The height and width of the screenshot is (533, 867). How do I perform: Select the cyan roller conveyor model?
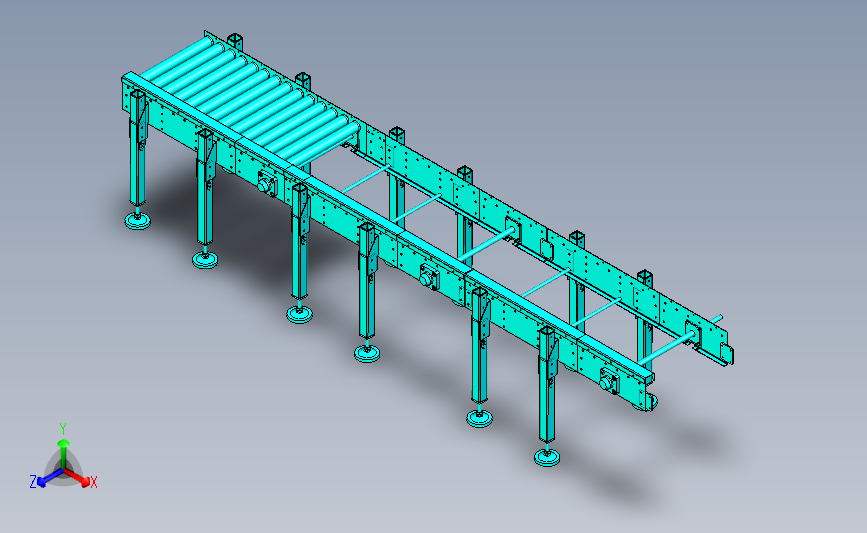(427, 248)
